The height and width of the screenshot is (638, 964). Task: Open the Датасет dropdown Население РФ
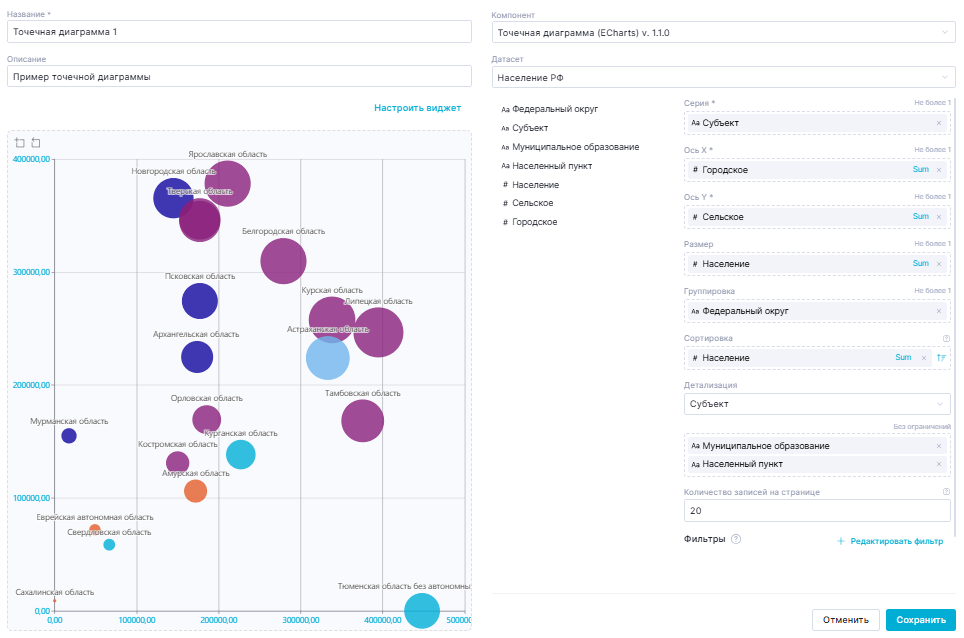[x=722, y=77]
